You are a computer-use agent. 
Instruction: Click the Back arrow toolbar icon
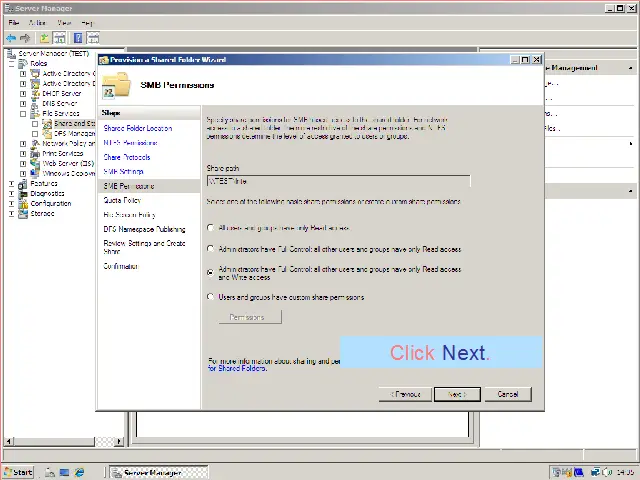click(x=11, y=38)
